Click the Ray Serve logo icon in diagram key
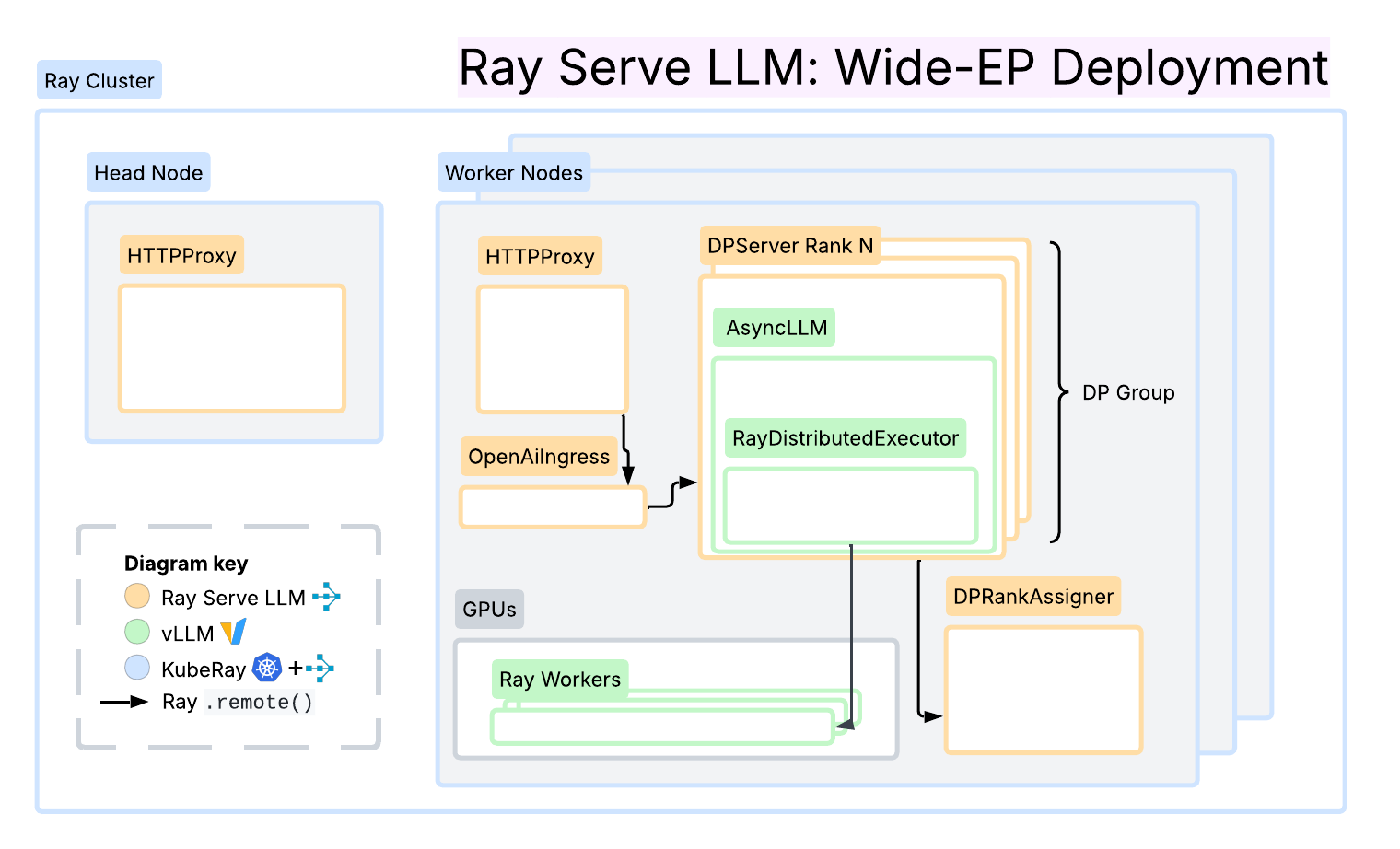Image resolution: width=1400 pixels, height=849 pixels. 326,597
